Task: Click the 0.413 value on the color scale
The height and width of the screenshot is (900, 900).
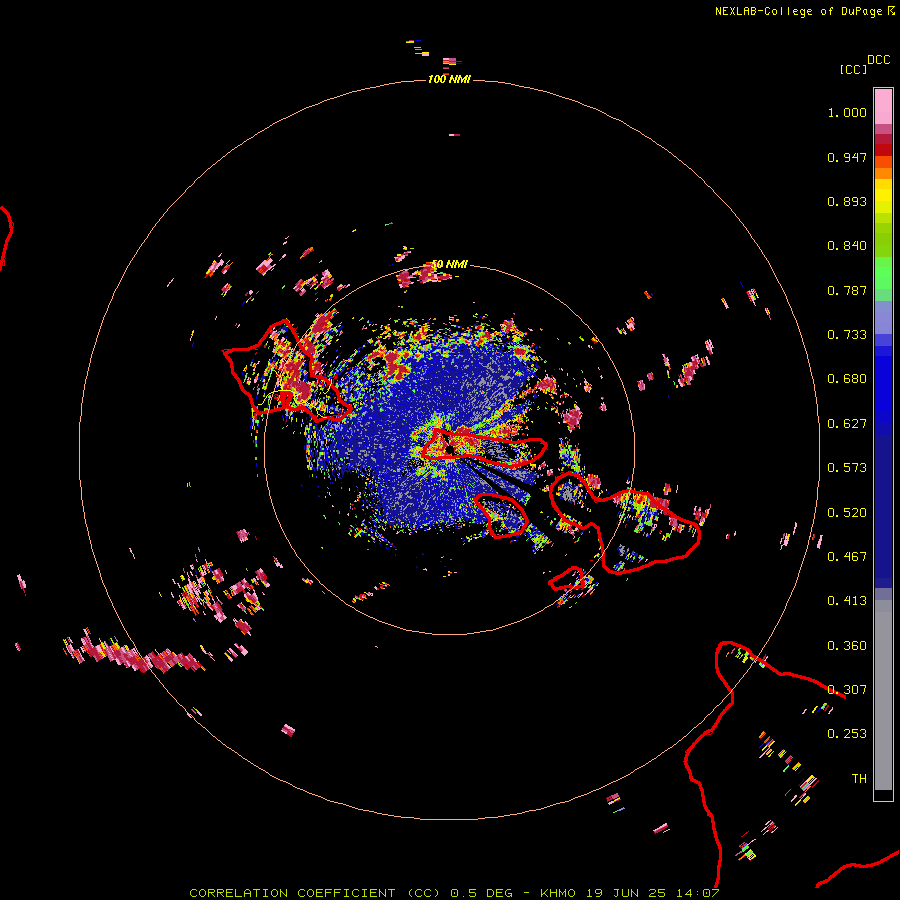Action: tap(847, 601)
